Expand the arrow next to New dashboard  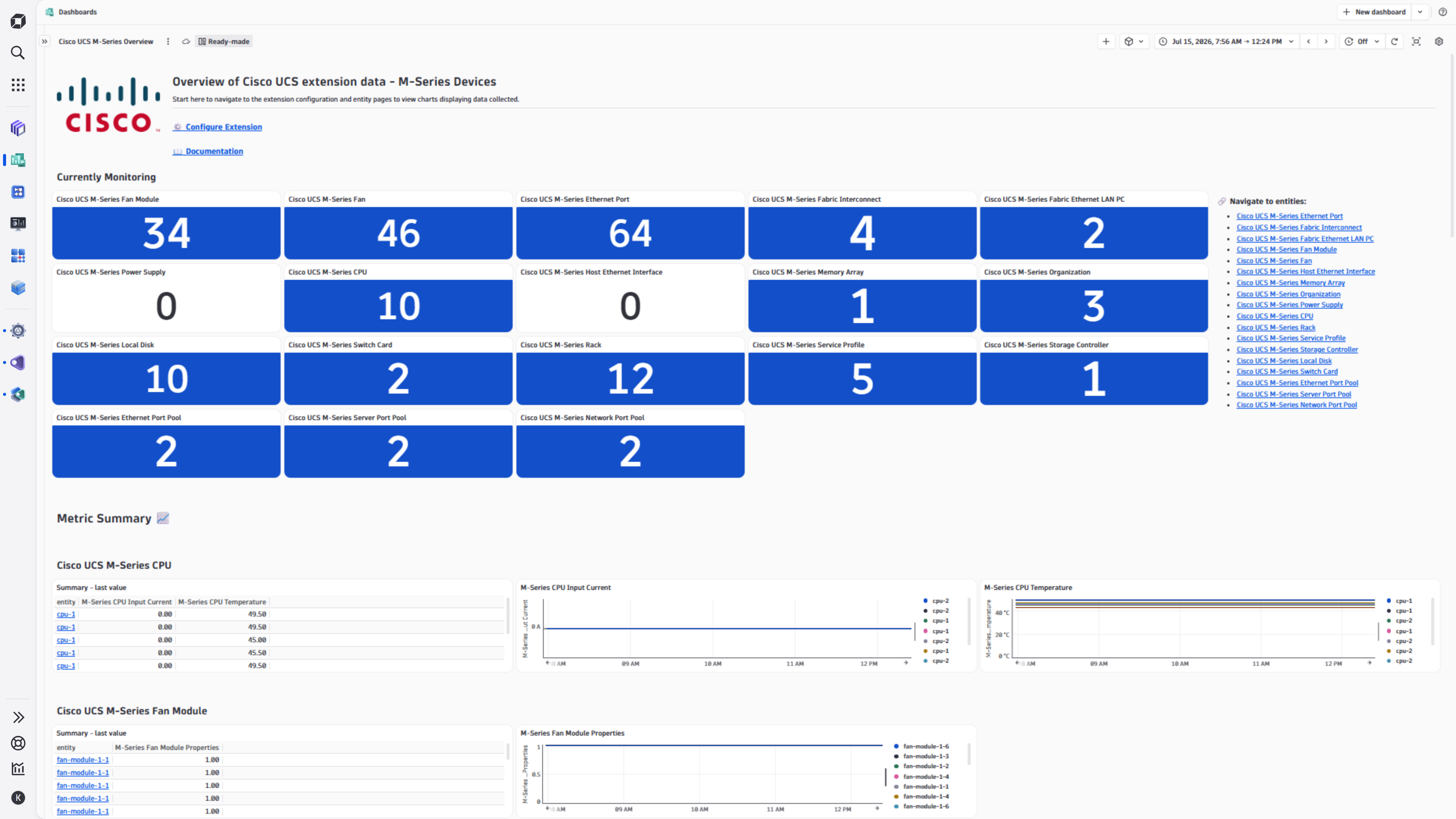[1420, 12]
